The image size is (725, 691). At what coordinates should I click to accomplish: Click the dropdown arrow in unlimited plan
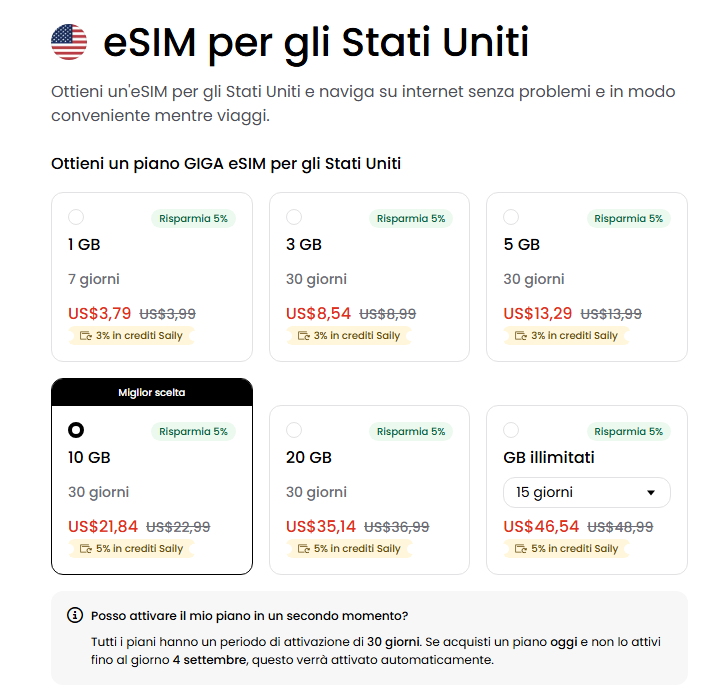coord(651,493)
